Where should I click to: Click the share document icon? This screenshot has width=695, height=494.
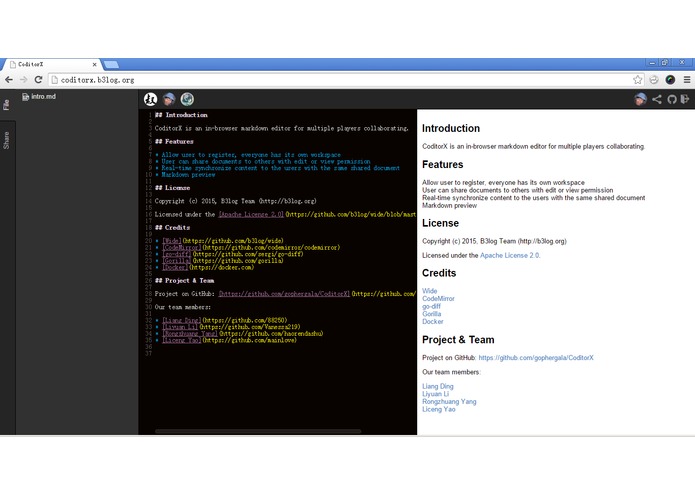point(657,99)
